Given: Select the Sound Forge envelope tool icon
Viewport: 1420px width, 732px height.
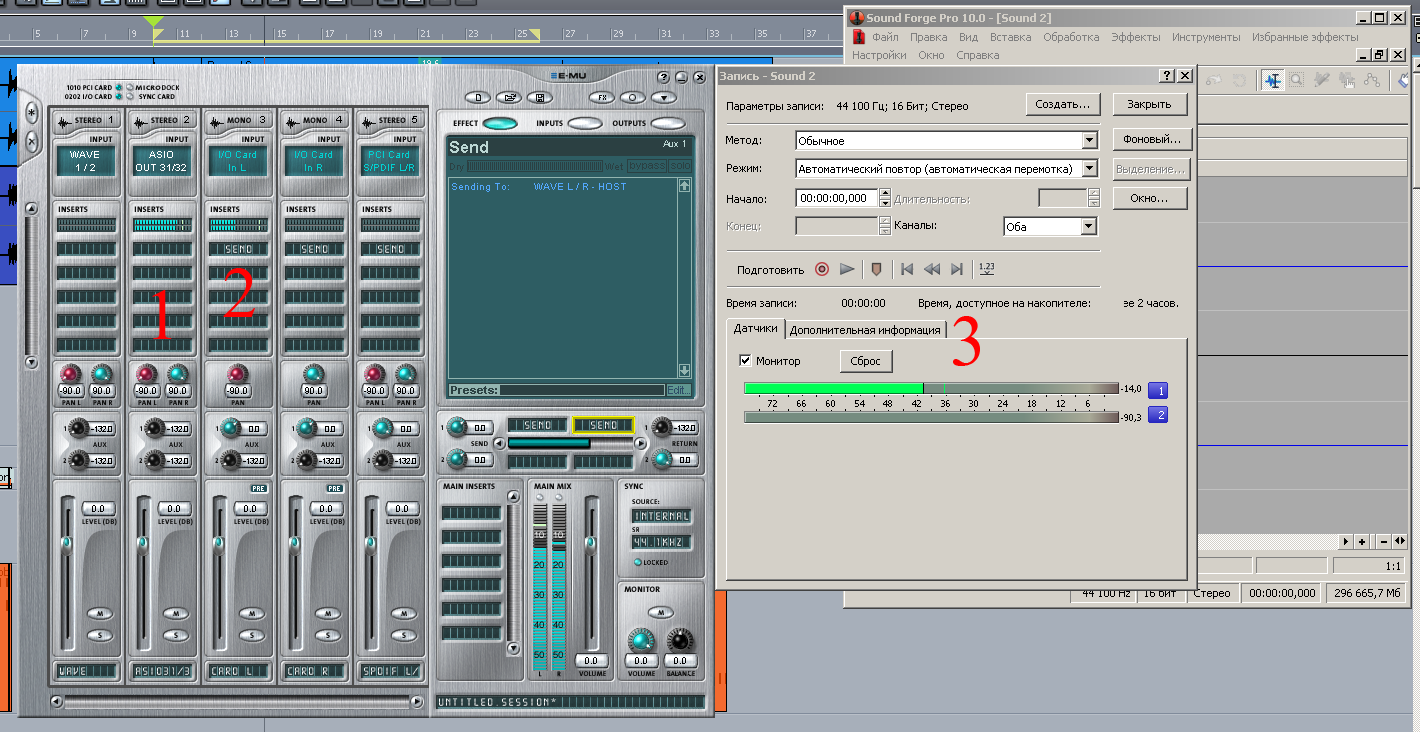Looking at the screenshot, I should click(1372, 80).
